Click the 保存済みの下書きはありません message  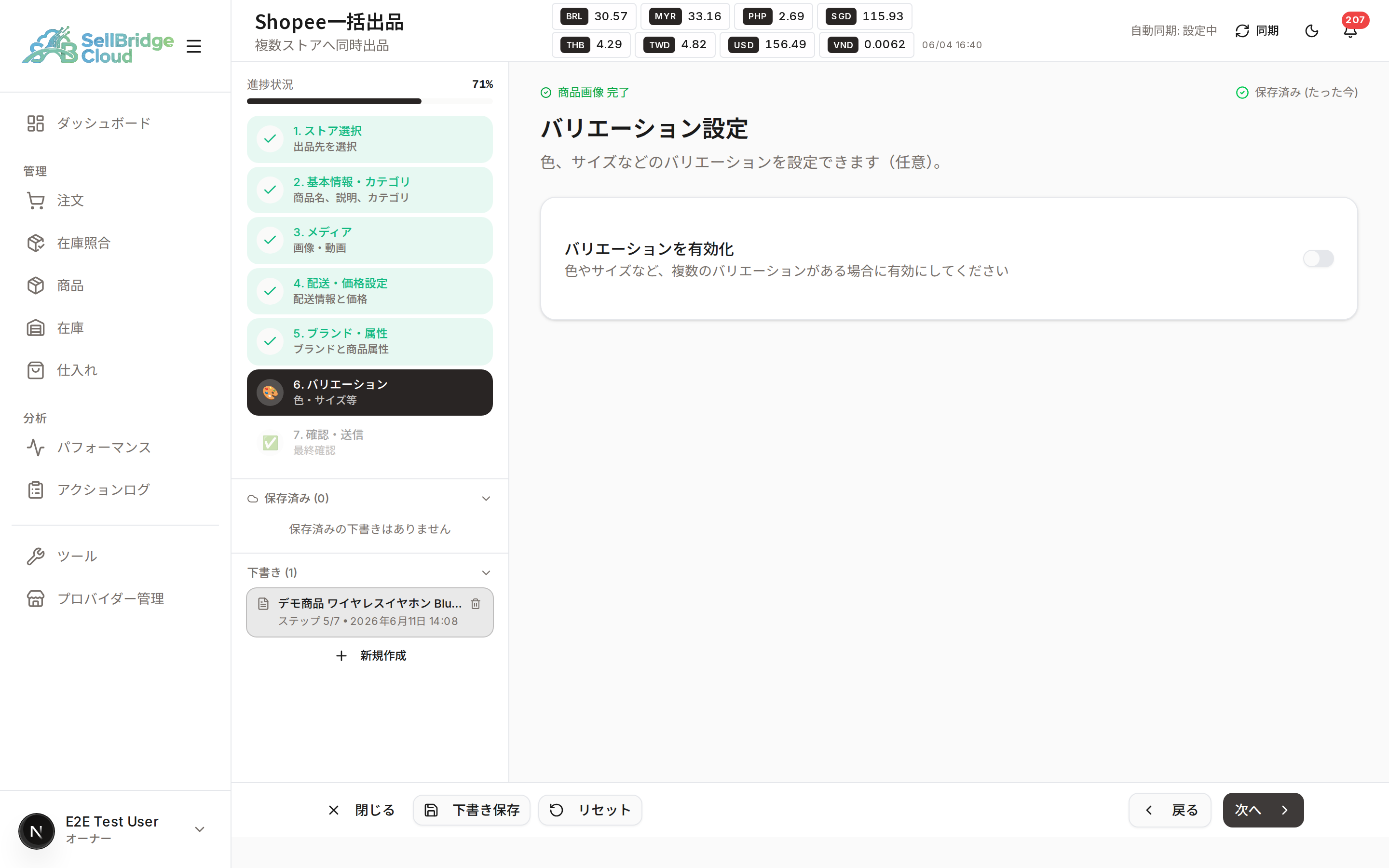coord(369,529)
